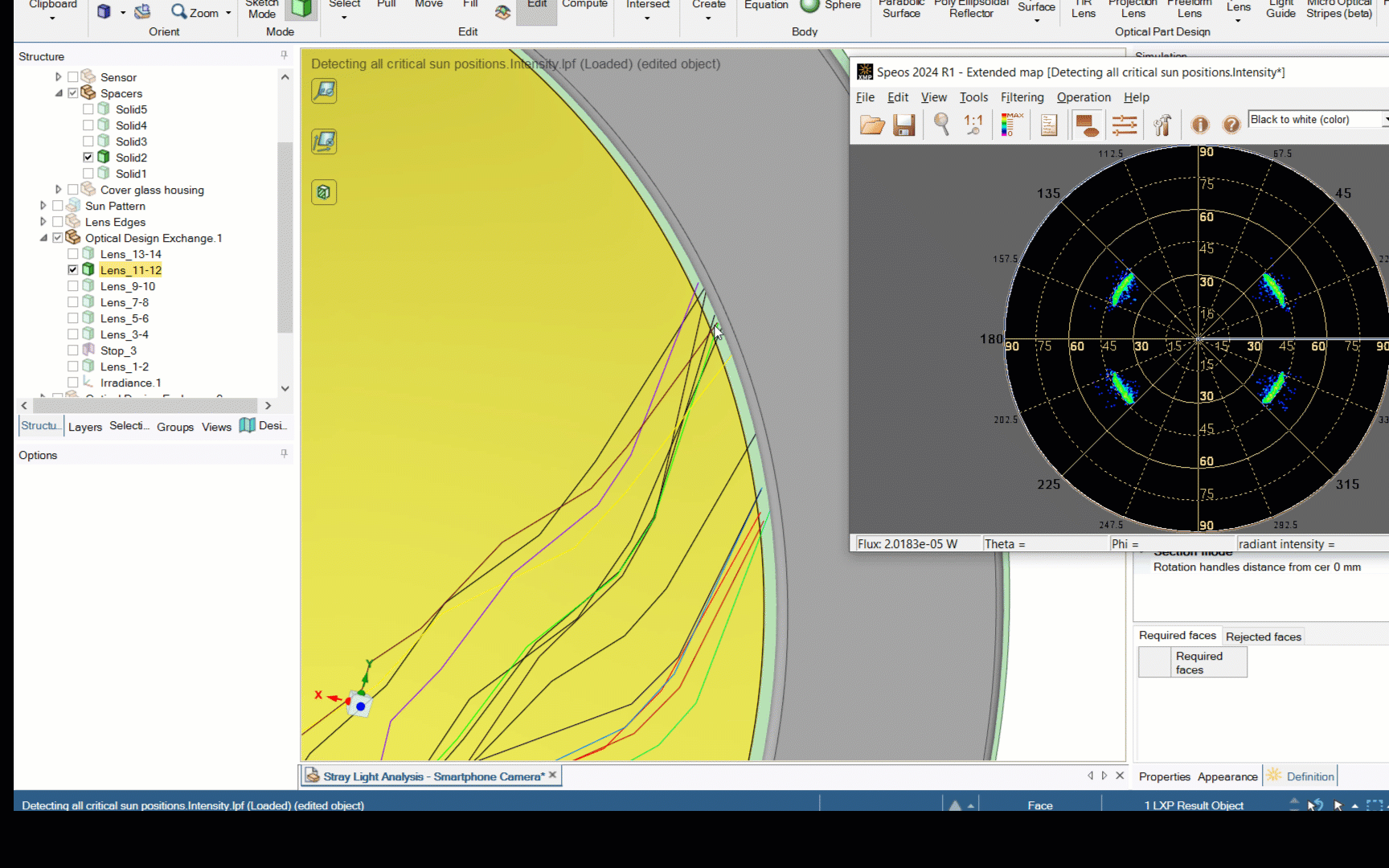This screenshot has height=868, width=1389.
Task: Check the Stop_3 checkbox
Action: [73, 350]
